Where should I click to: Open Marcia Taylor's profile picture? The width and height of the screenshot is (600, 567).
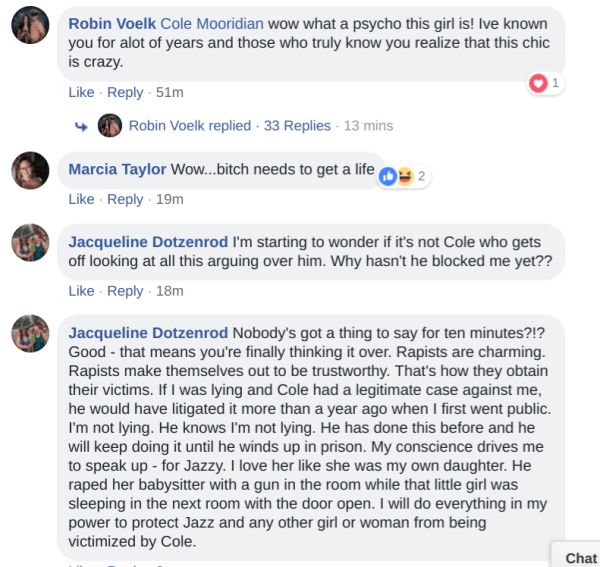[x=31, y=170]
